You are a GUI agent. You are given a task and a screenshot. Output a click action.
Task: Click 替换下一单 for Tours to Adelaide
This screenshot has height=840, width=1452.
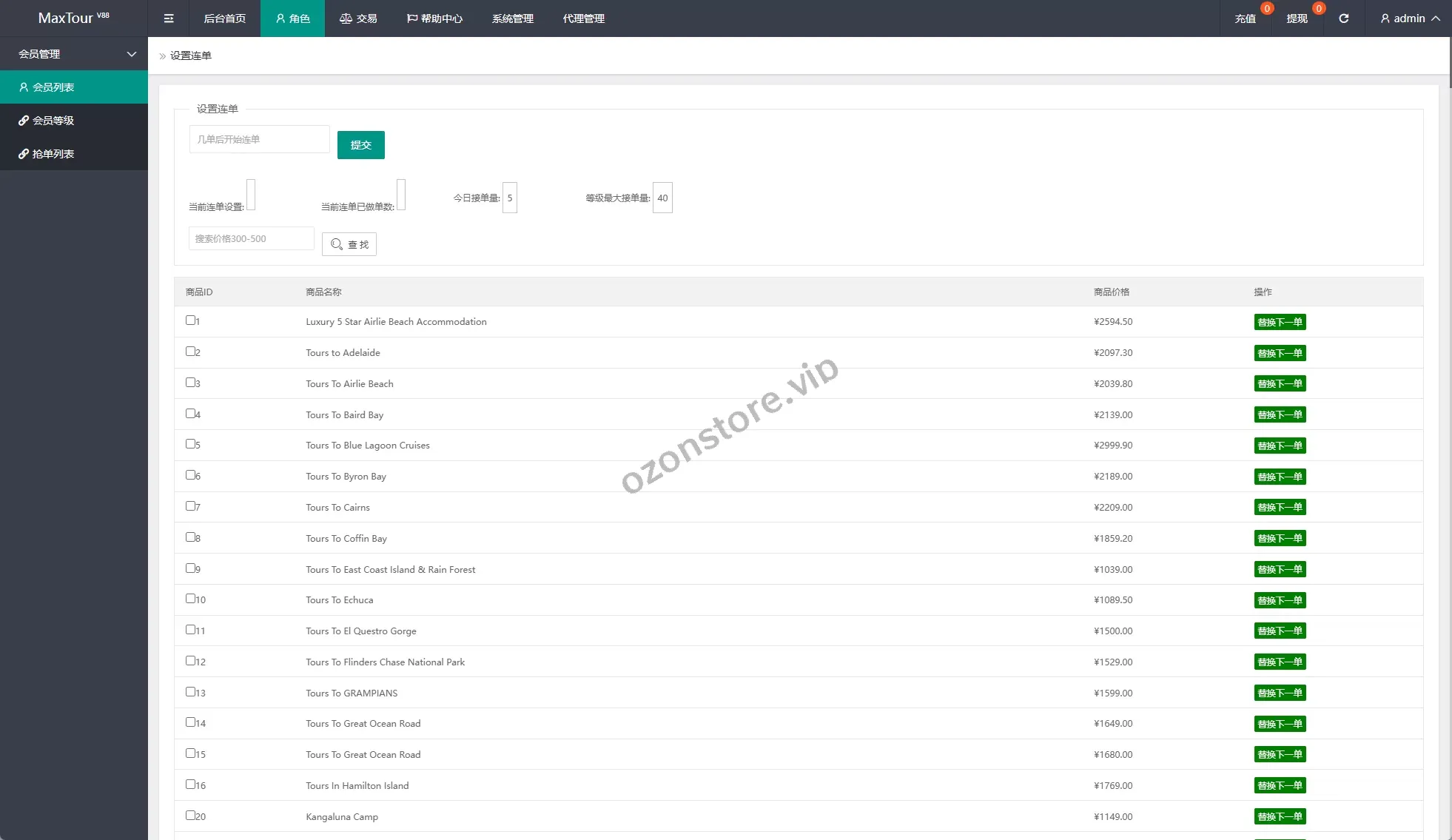1280,353
